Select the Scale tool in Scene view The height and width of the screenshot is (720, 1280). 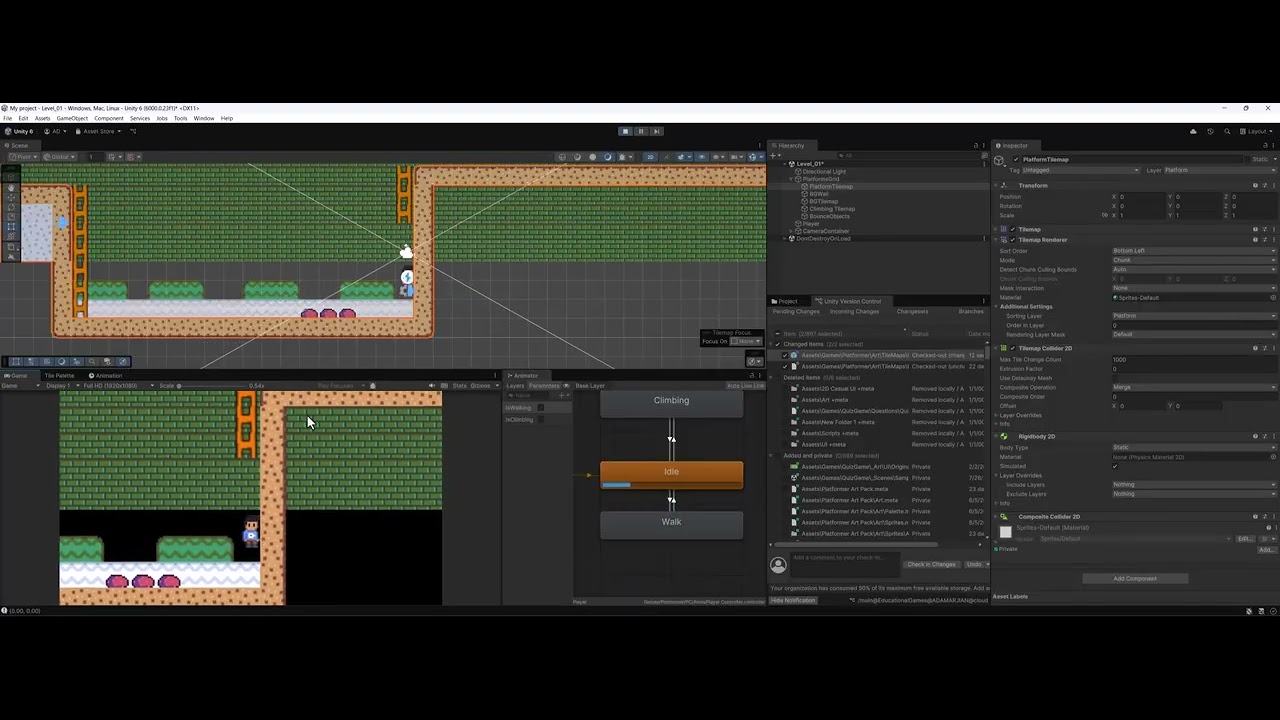point(11,217)
